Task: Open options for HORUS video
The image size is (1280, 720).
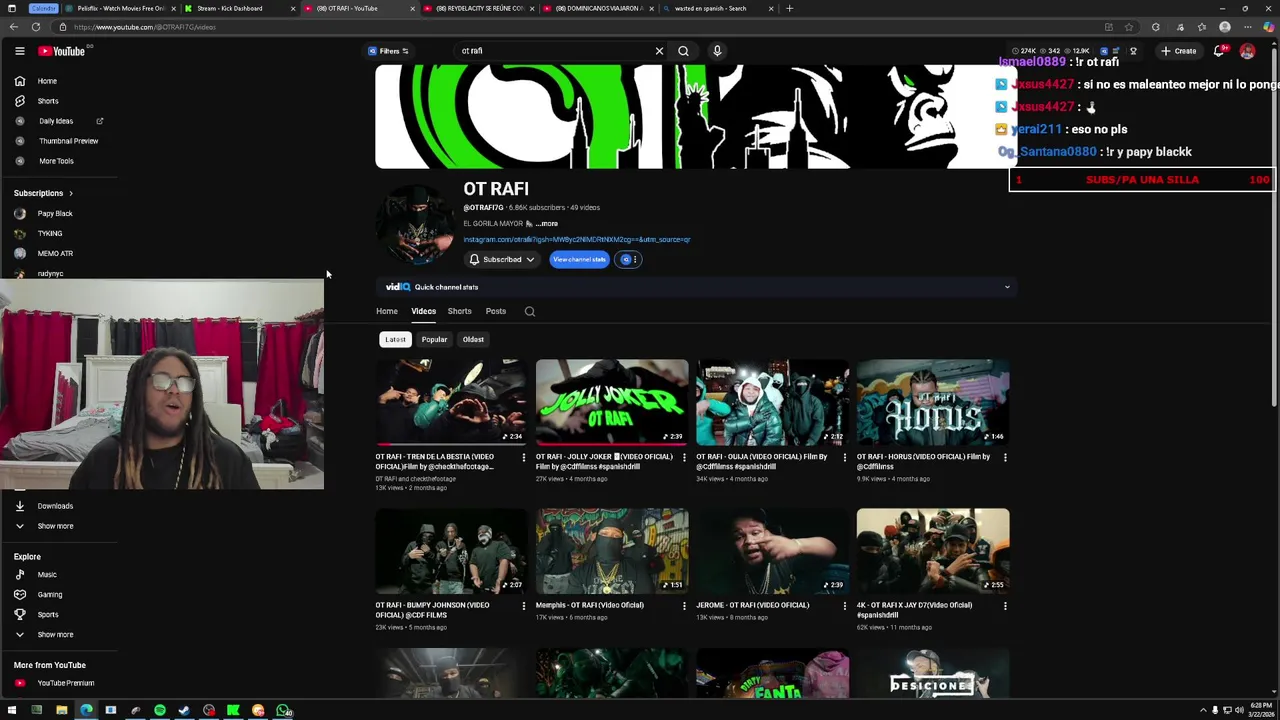Action: 1005,457
